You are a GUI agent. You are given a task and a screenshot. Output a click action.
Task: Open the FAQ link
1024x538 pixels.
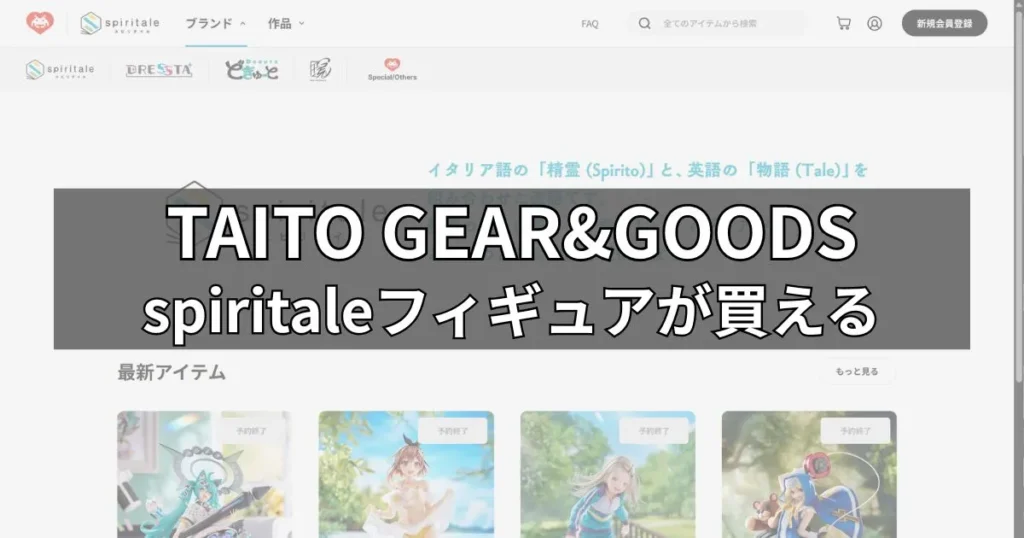590,24
